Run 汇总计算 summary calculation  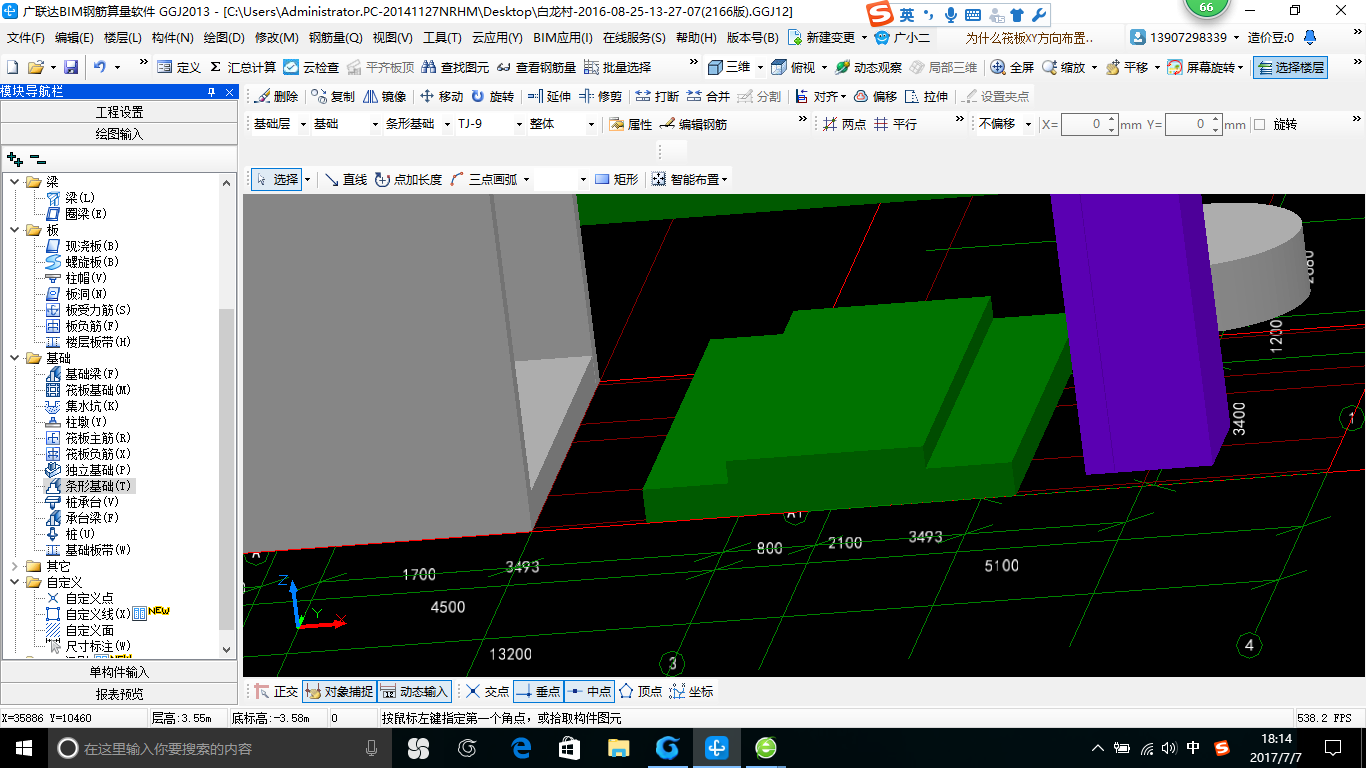242,67
